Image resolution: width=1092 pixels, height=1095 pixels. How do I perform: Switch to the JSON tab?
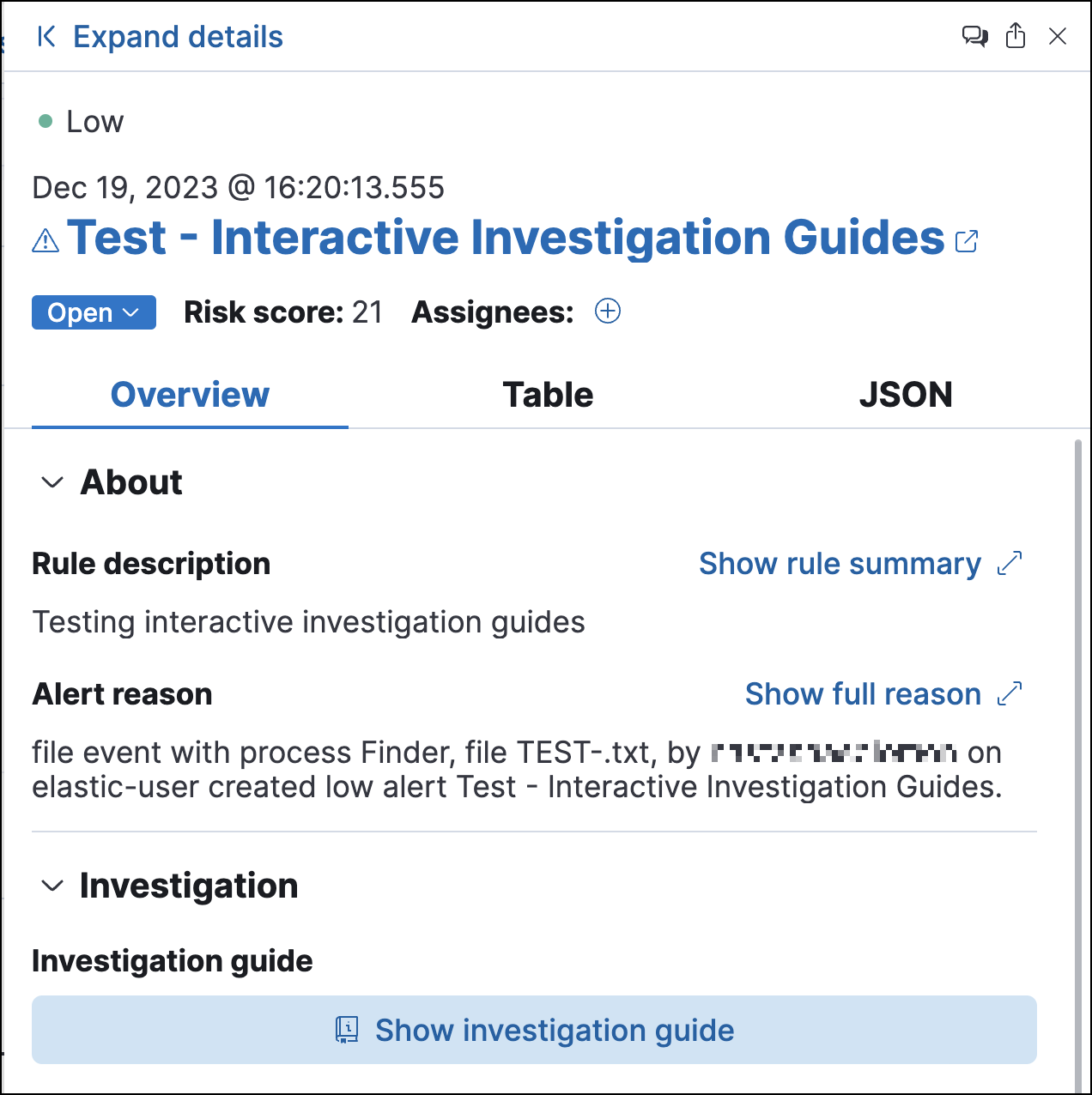coord(906,394)
